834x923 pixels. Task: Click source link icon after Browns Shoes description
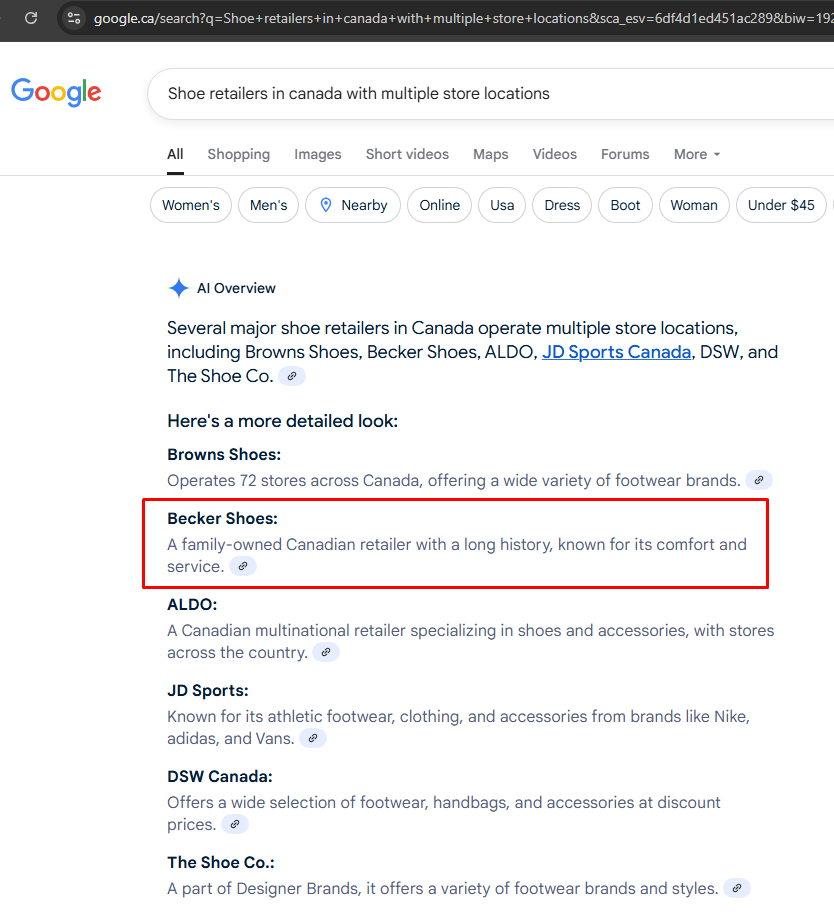pos(760,480)
